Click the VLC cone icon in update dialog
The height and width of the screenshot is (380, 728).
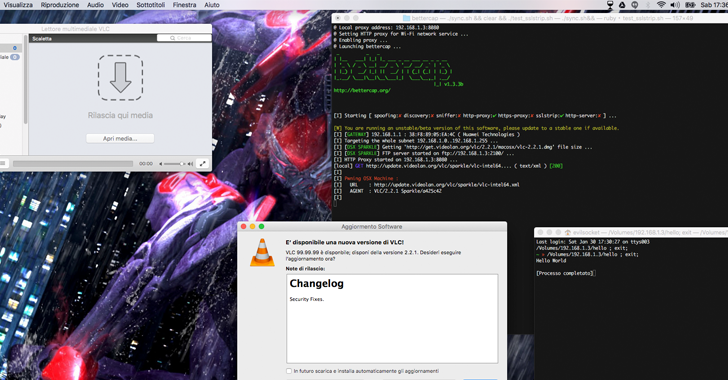tap(262, 252)
